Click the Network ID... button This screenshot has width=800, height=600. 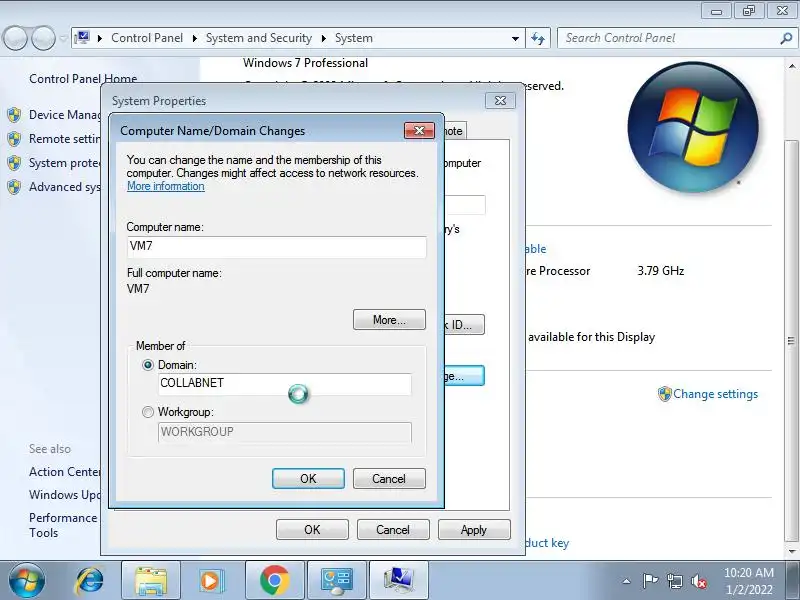(x=464, y=324)
